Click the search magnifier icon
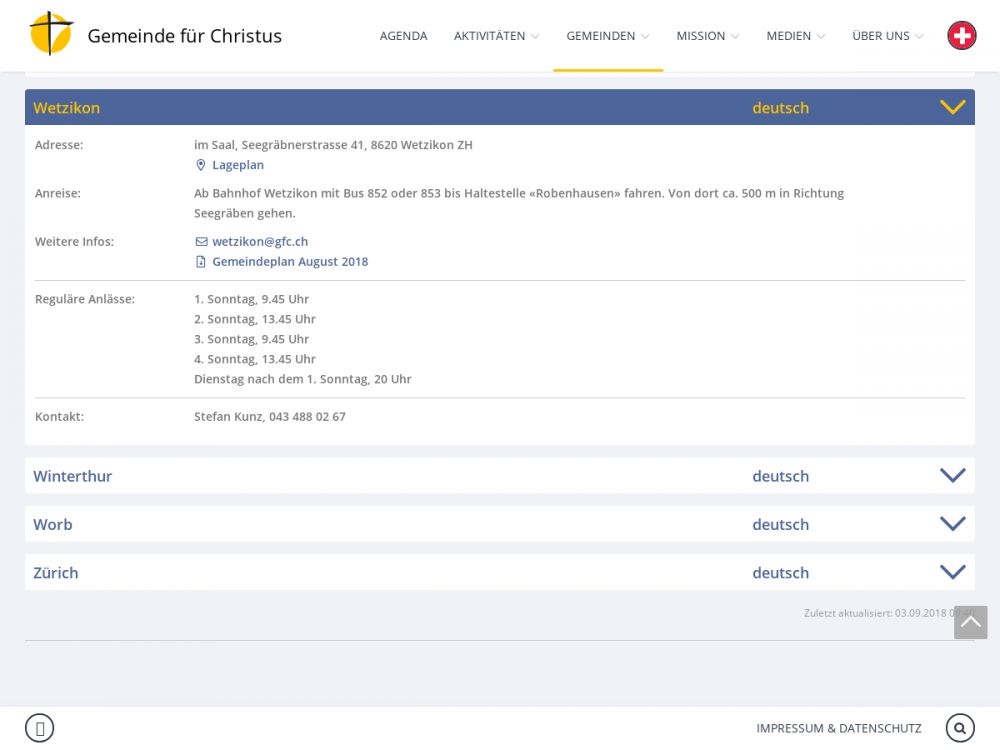Screen dimensions: 1000x750 [959, 728]
